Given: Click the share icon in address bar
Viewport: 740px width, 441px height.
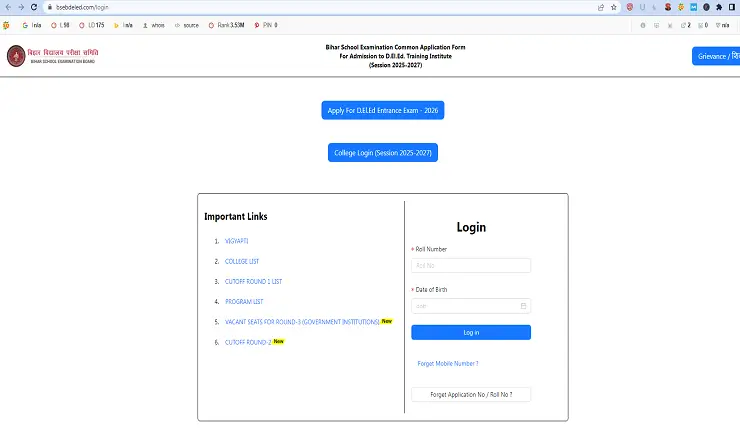Looking at the screenshot, I should tap(600, 7).
